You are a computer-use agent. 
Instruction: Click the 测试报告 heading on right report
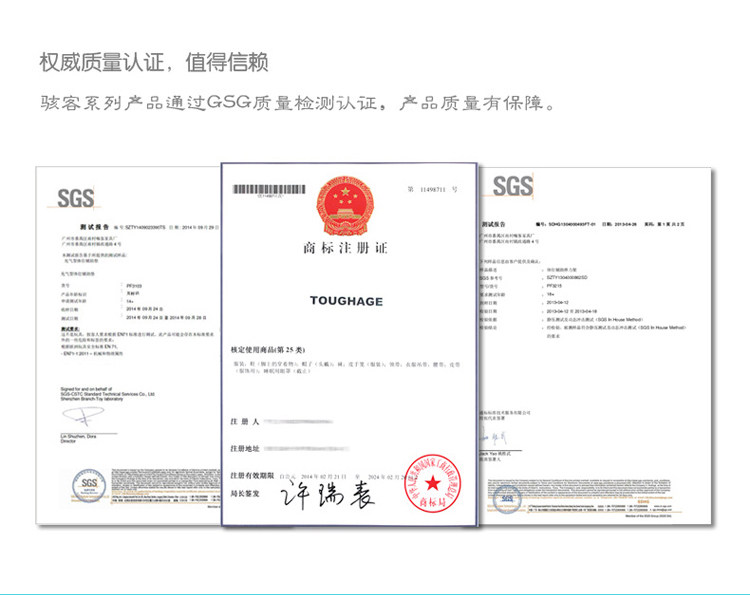click(x=493, y=224)
